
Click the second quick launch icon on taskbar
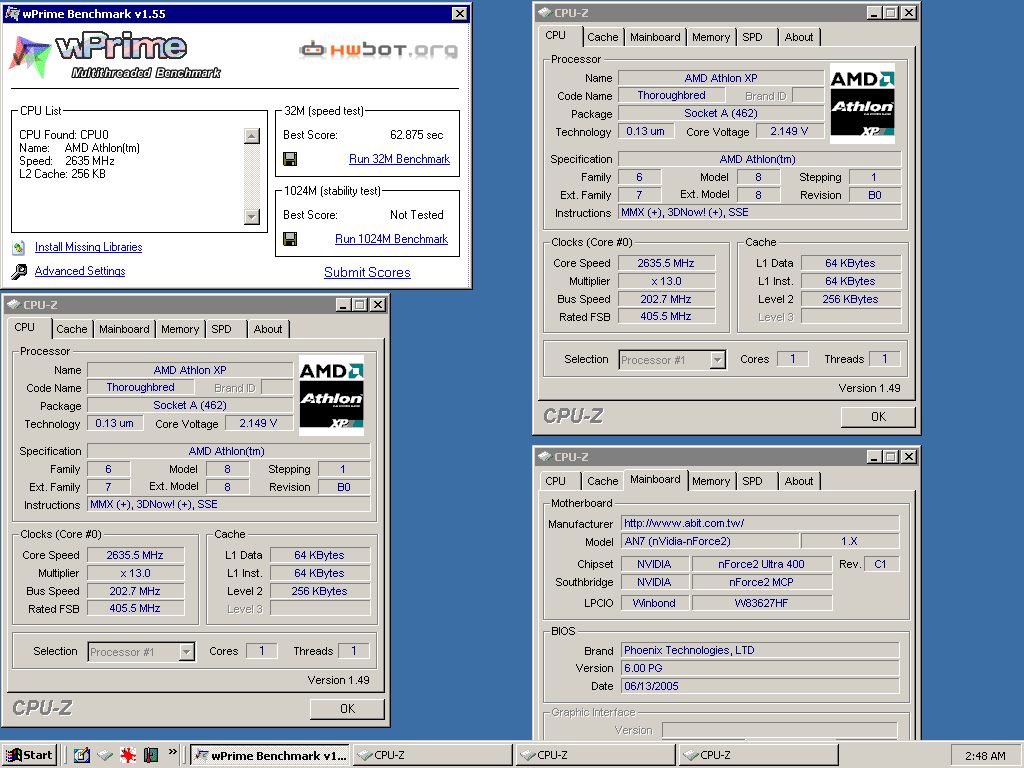tap(104, 755)
